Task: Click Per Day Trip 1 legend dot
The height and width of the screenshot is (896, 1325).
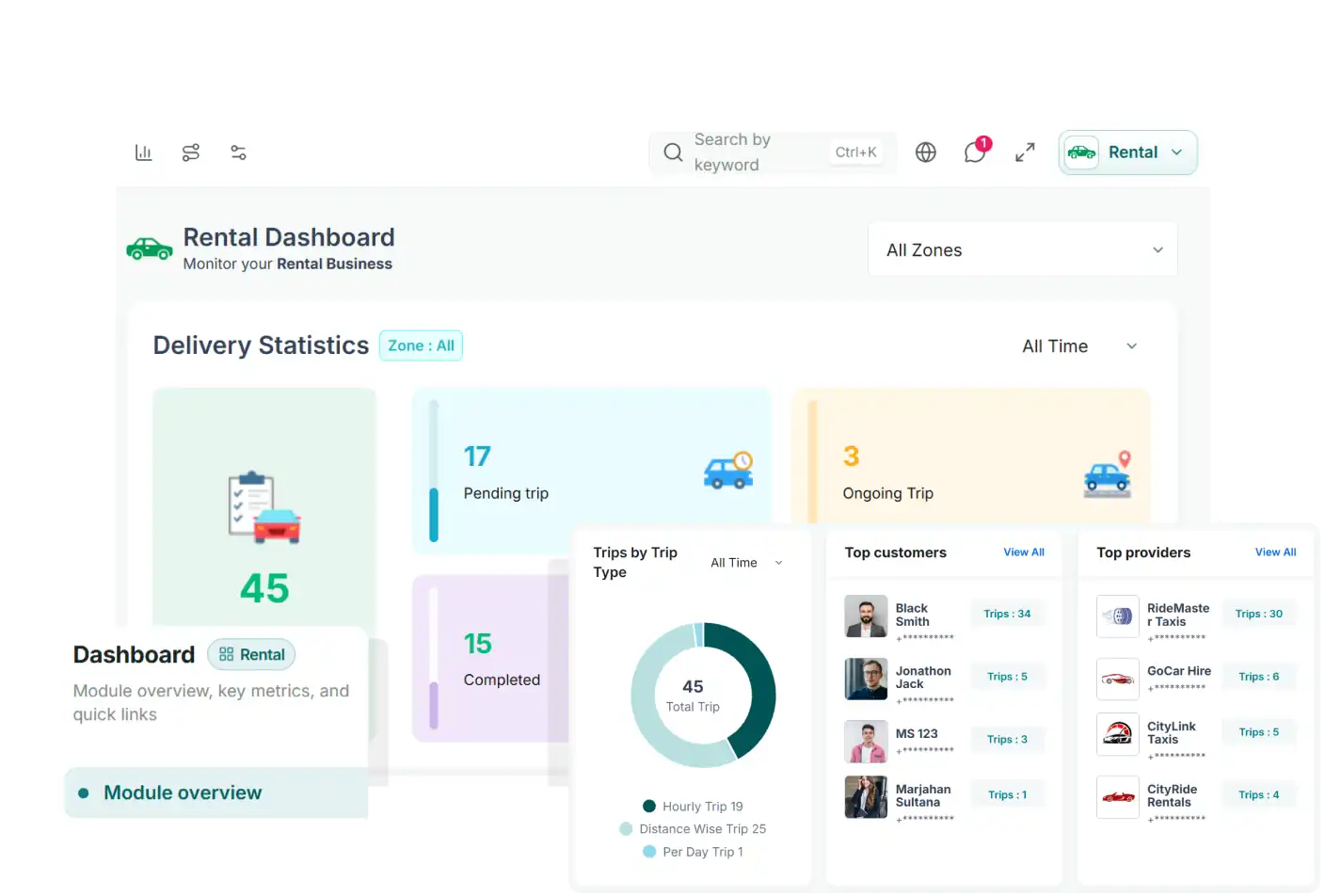Action: coord(649,852)
